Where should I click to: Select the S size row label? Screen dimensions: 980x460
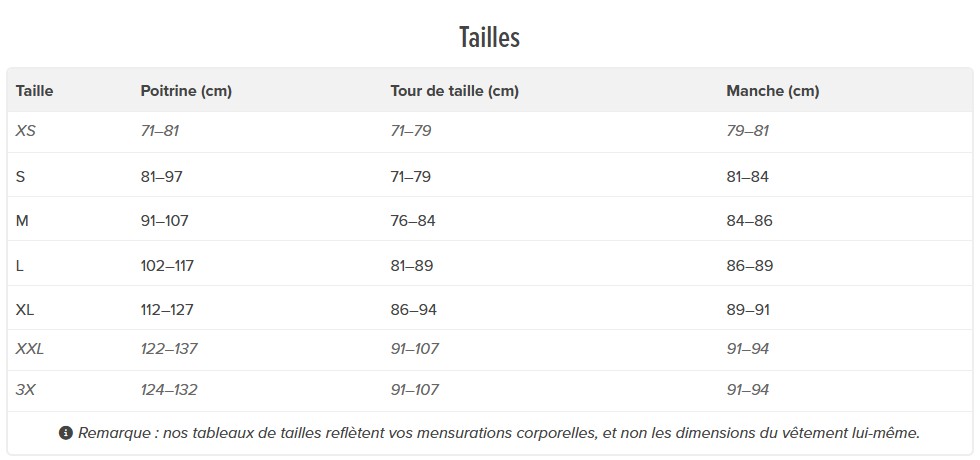click(x=20, y=177)
